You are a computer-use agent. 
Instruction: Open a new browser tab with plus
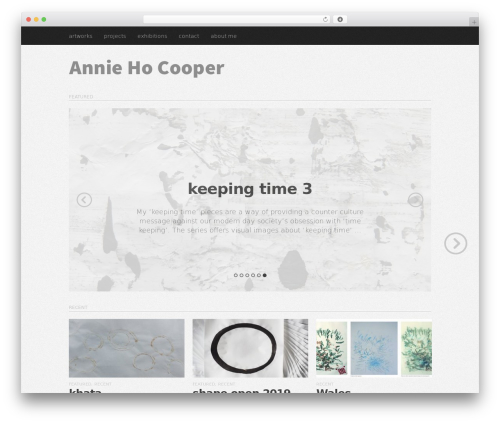(474, 22)
